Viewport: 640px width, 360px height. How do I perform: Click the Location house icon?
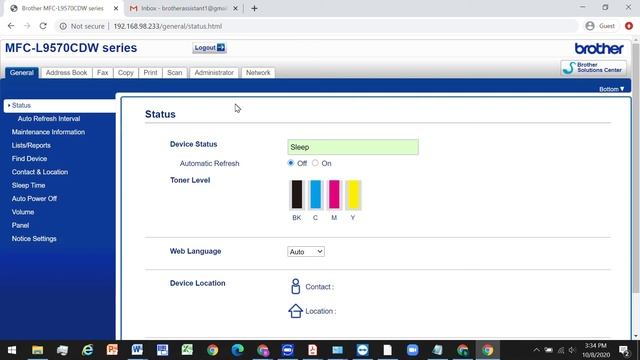pyautogui.click(x=296, y=311)
